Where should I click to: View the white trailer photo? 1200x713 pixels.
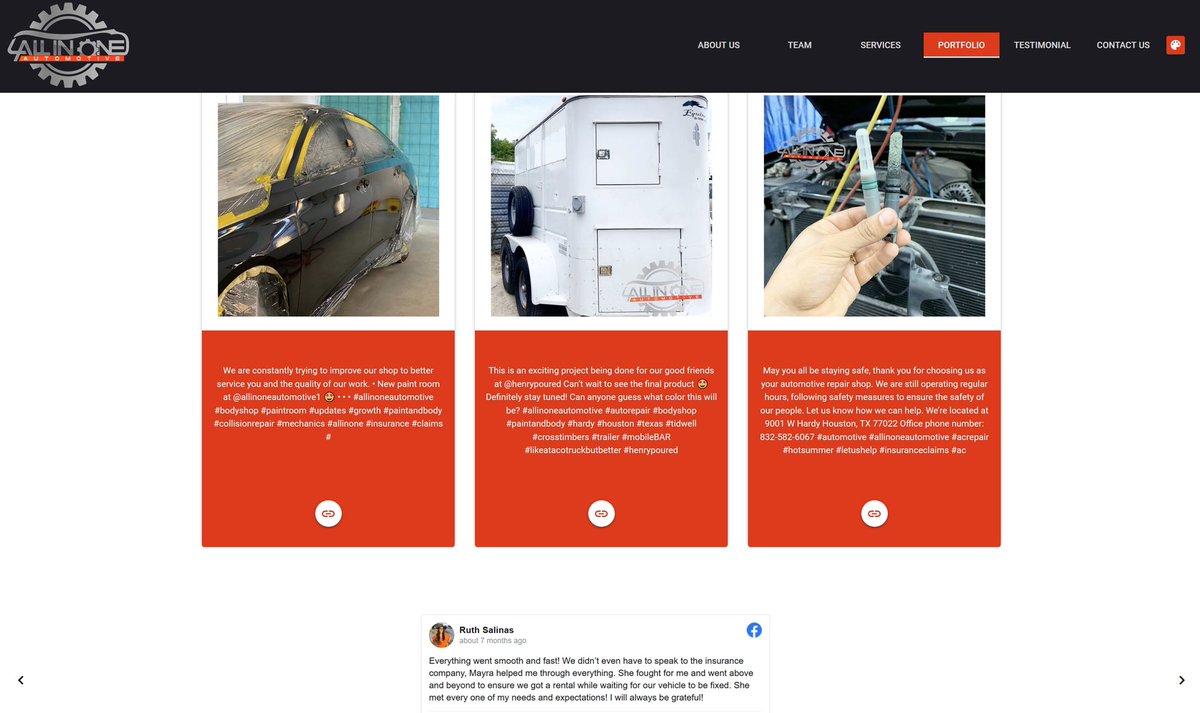tap(601, 206)
